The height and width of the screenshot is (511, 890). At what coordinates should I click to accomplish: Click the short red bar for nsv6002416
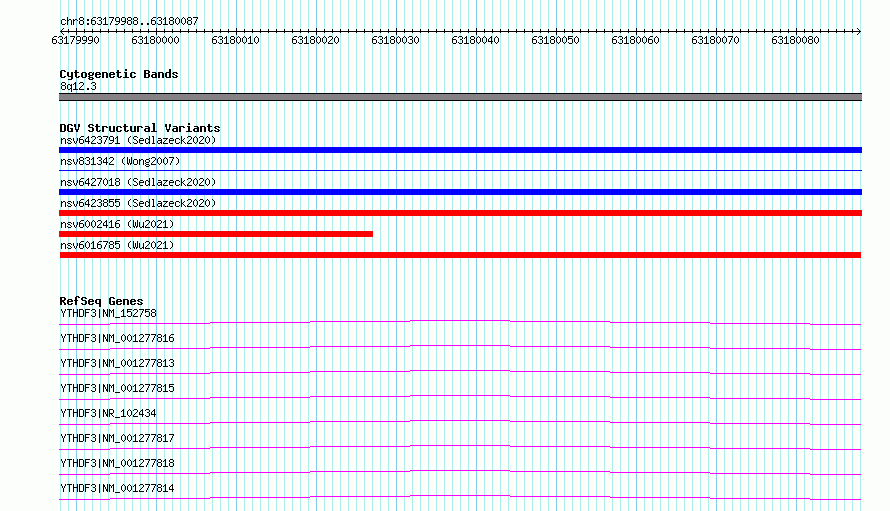coord(216,234)
